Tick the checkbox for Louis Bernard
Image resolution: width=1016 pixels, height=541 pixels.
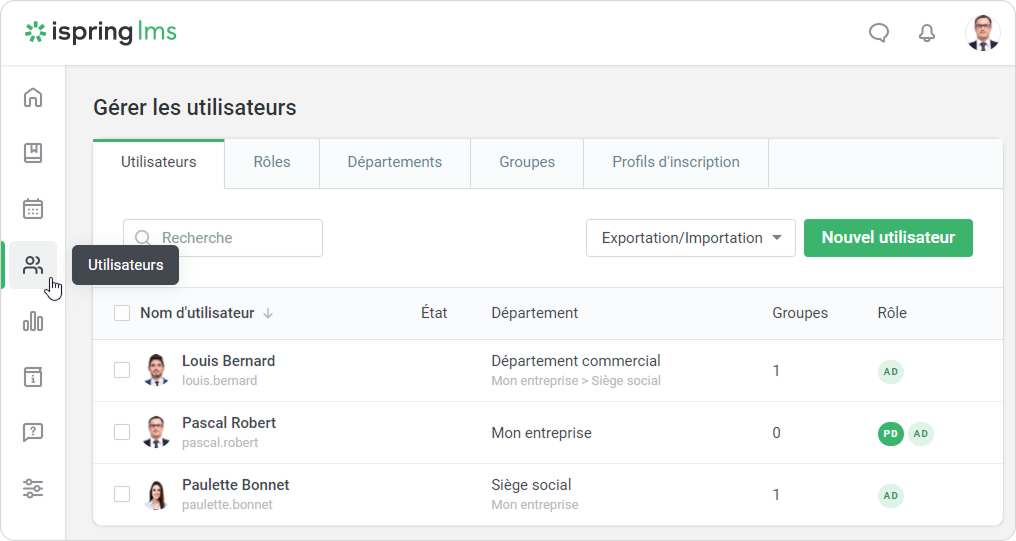pyautogui.click(x=122, y=370)
